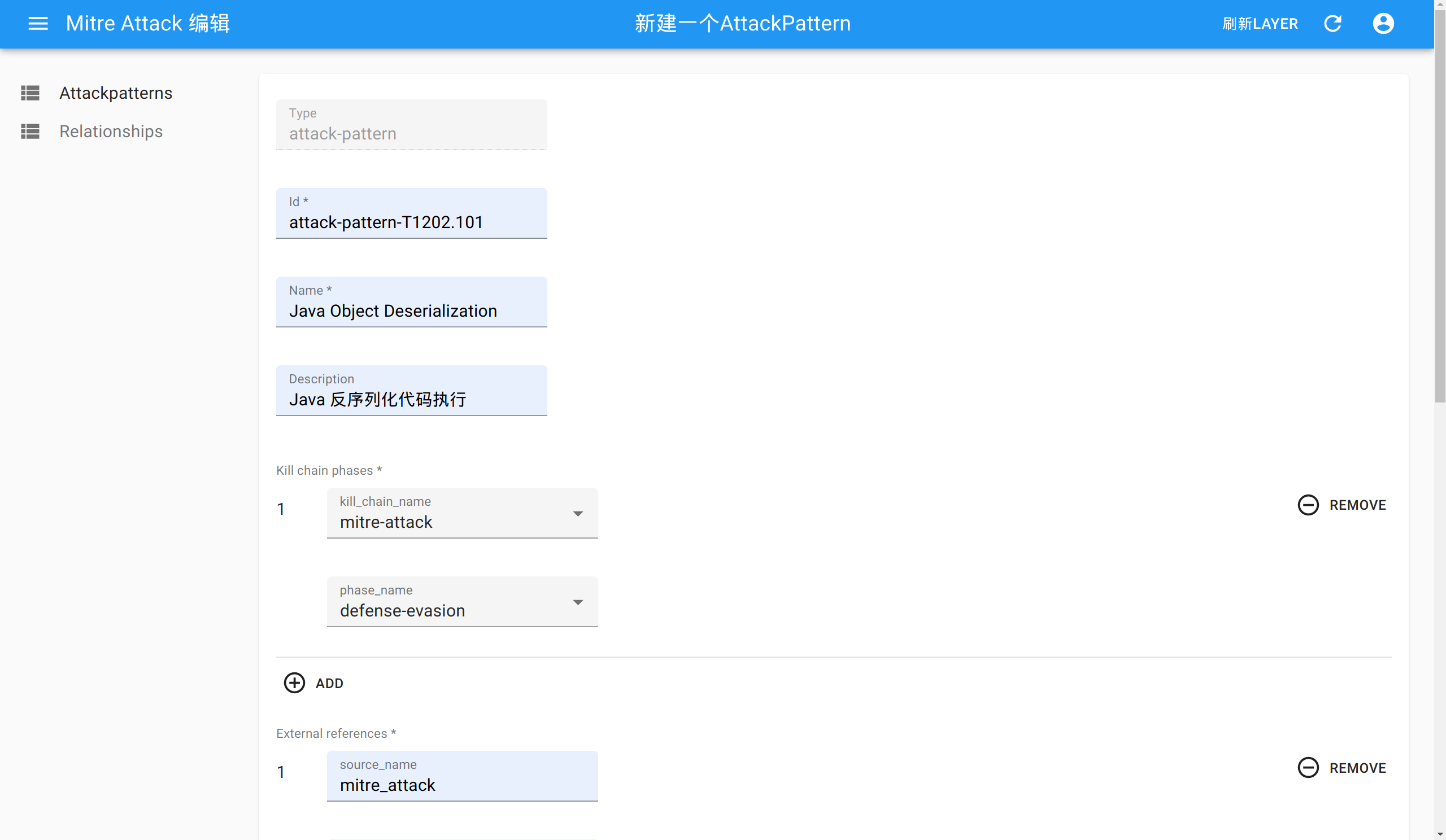
Task: Expand the kill_chain_name dropdown arrow
Action: (578, 514)
